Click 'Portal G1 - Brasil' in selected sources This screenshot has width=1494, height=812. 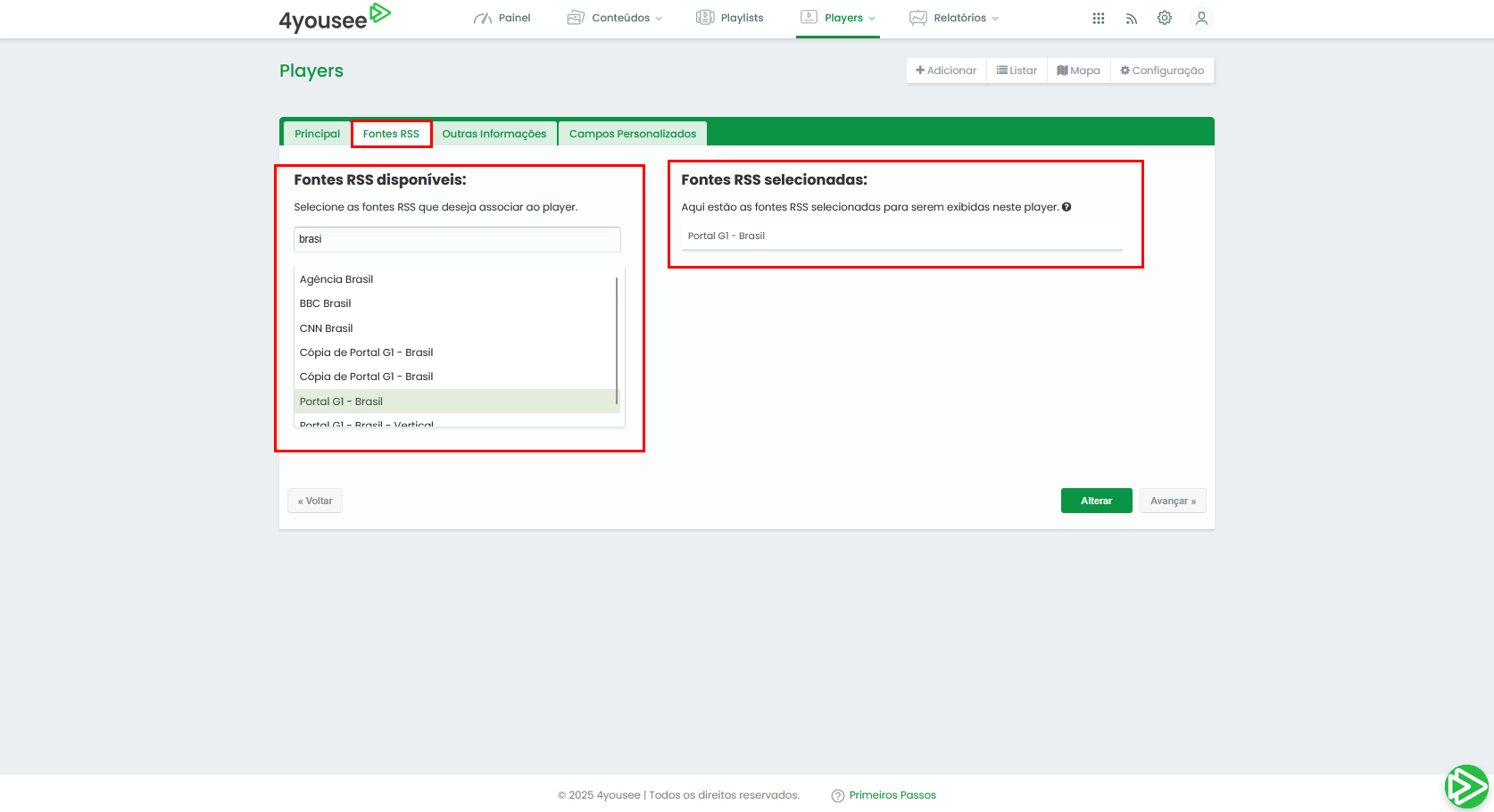coord(901,236)
